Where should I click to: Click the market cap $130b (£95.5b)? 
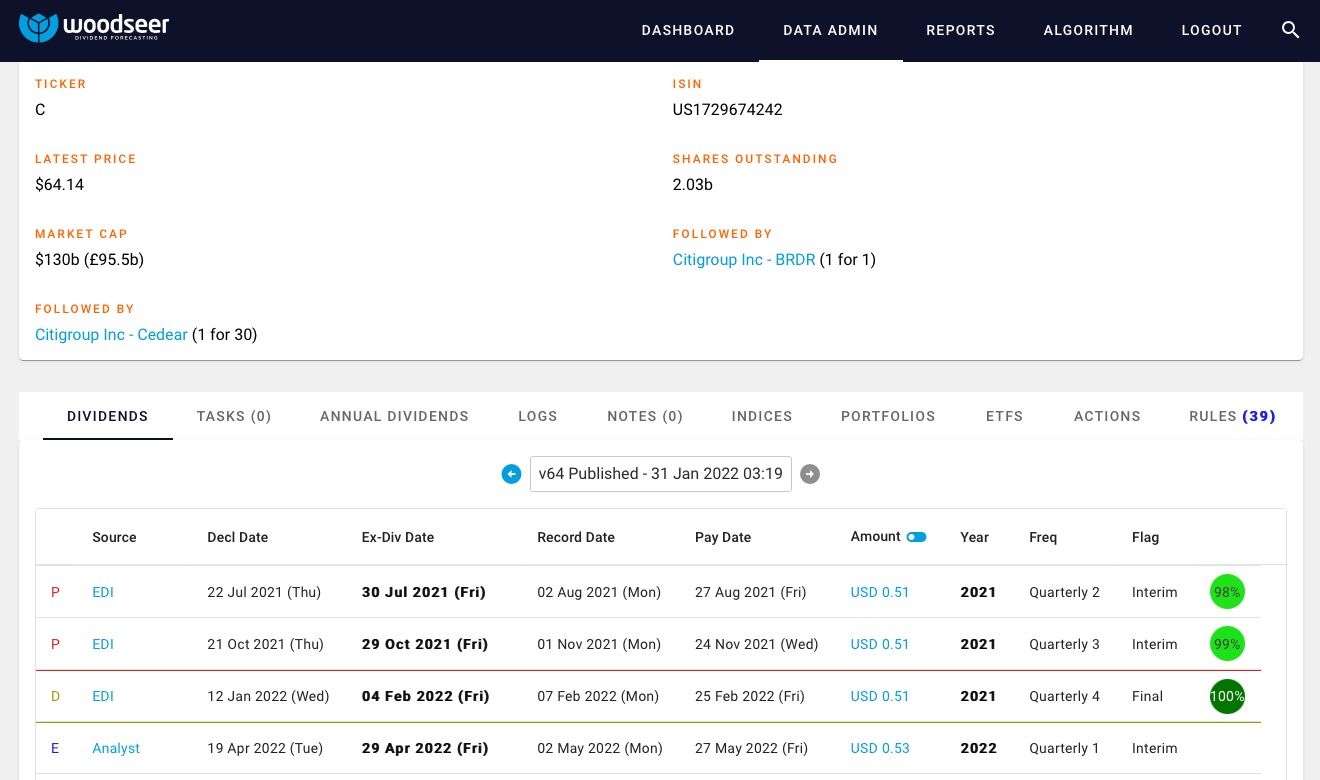(x=90, y=260)
